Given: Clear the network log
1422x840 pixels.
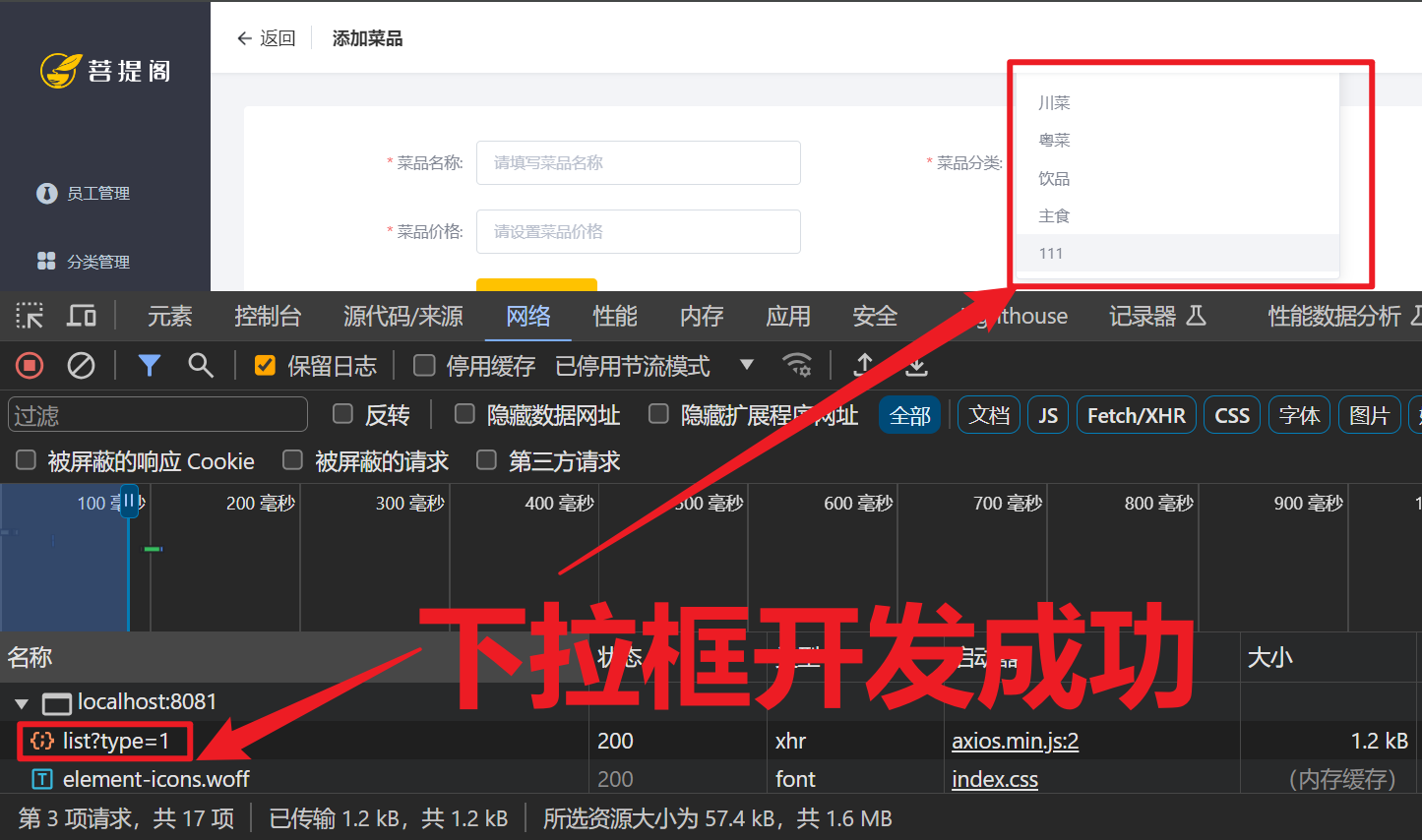Looking at the screenshot, I should click(81, 366).
